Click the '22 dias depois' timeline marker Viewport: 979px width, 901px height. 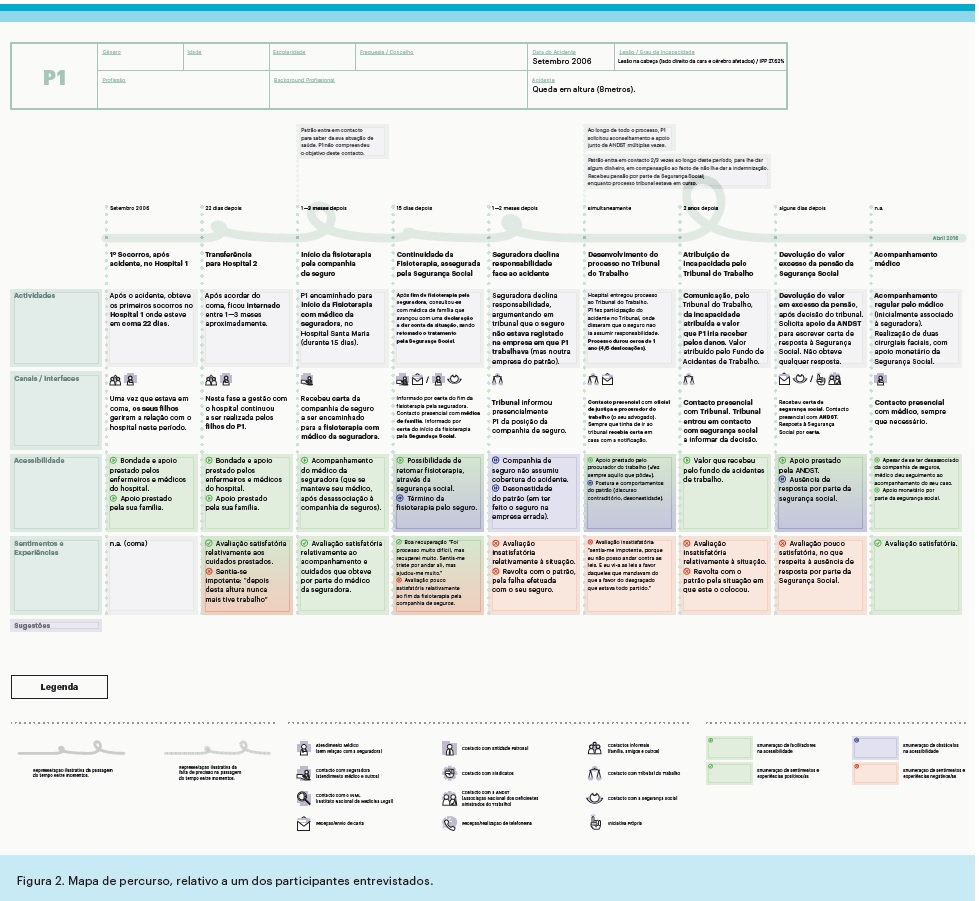tap(223, 208)
